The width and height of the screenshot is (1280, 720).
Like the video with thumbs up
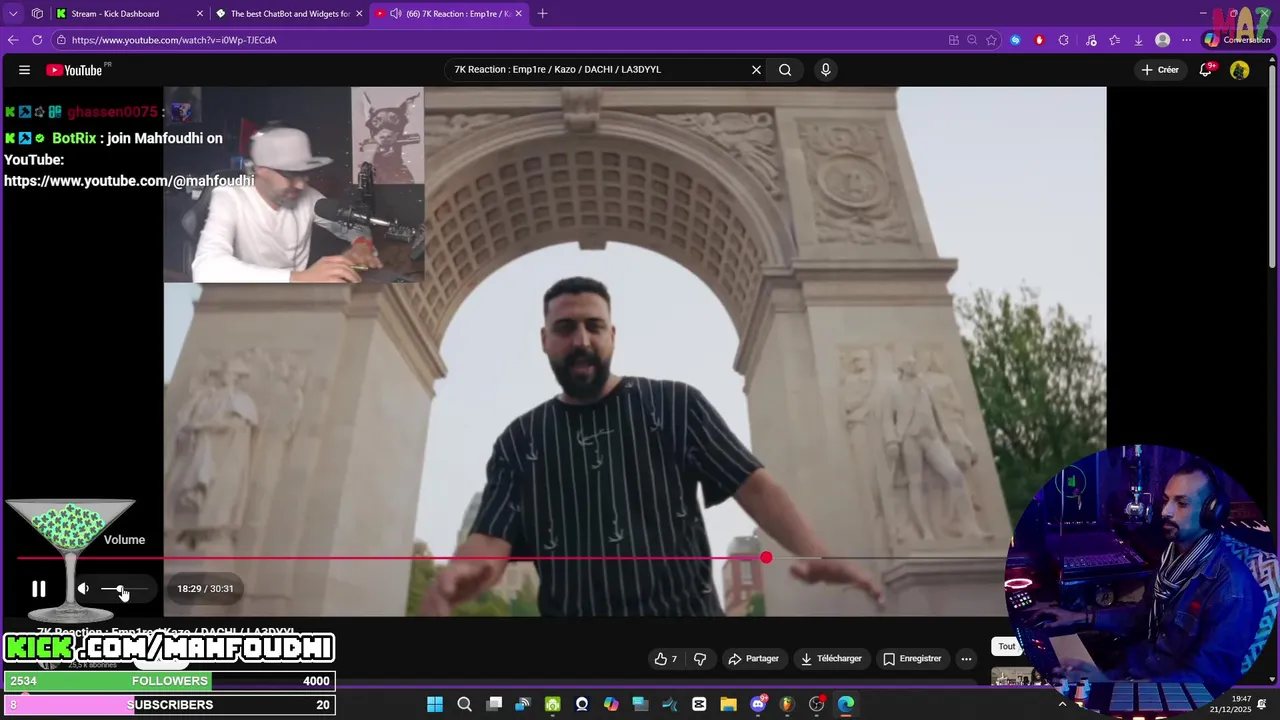click(x=665, y=659)
